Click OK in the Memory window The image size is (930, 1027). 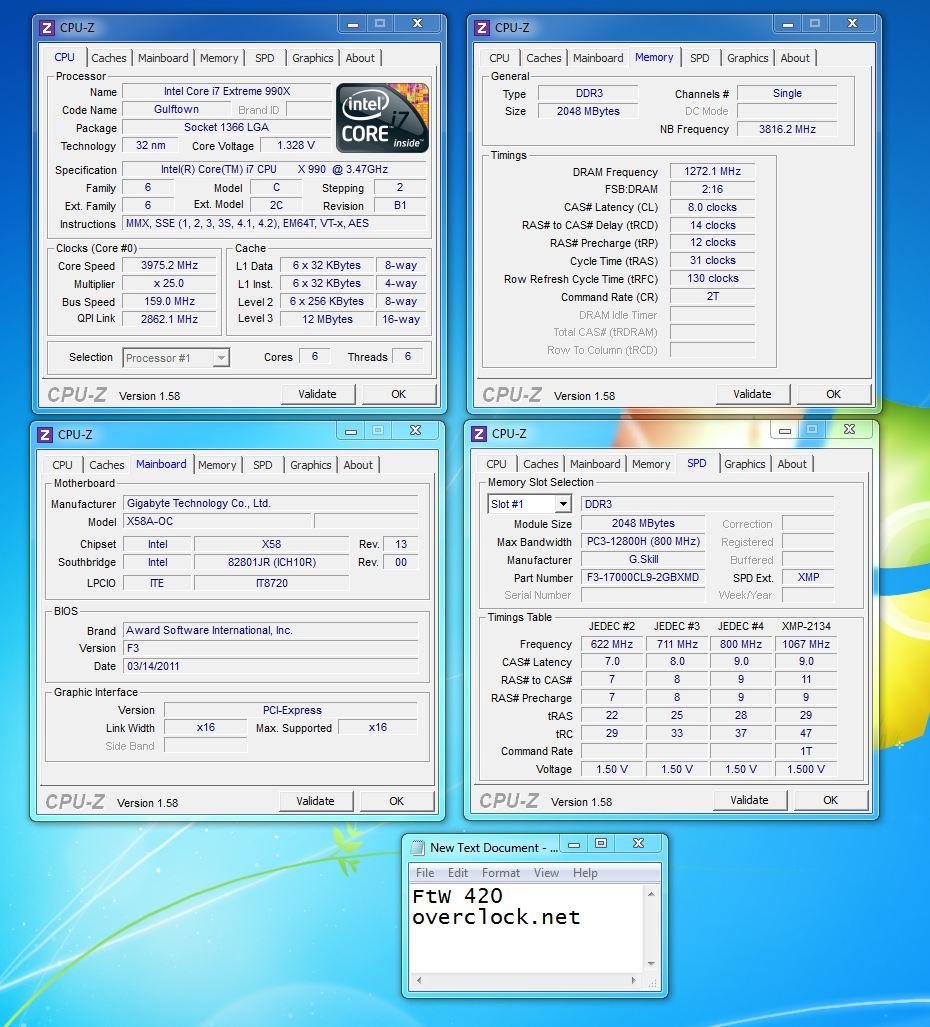coord(833,394)
